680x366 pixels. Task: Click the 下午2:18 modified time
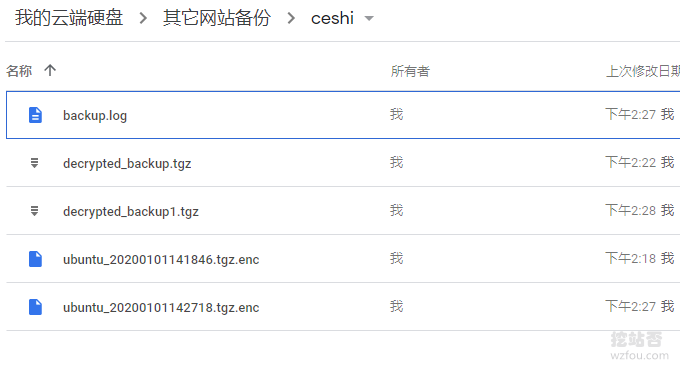631,259
